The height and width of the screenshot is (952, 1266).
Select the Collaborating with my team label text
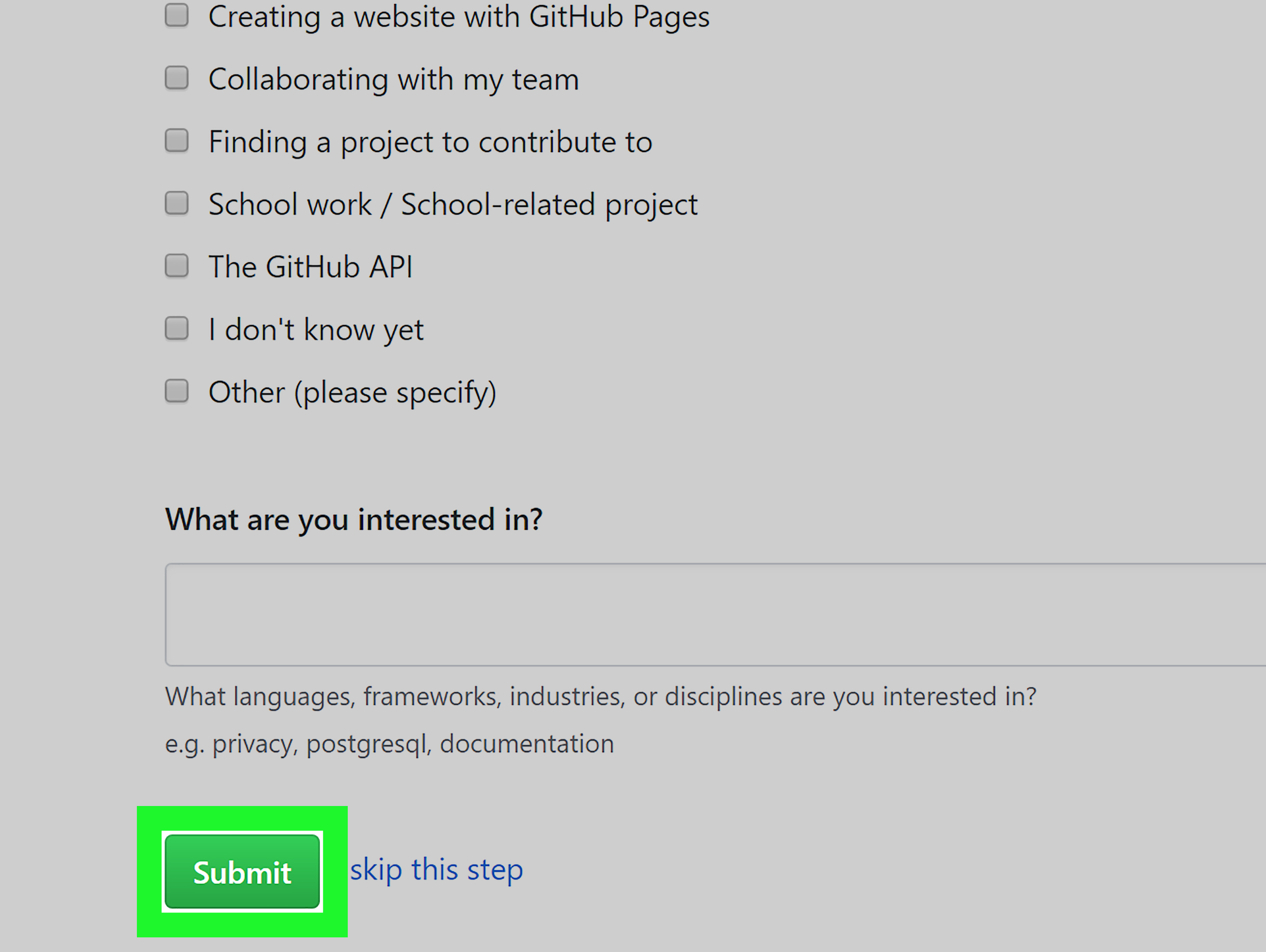coord(393,79)
